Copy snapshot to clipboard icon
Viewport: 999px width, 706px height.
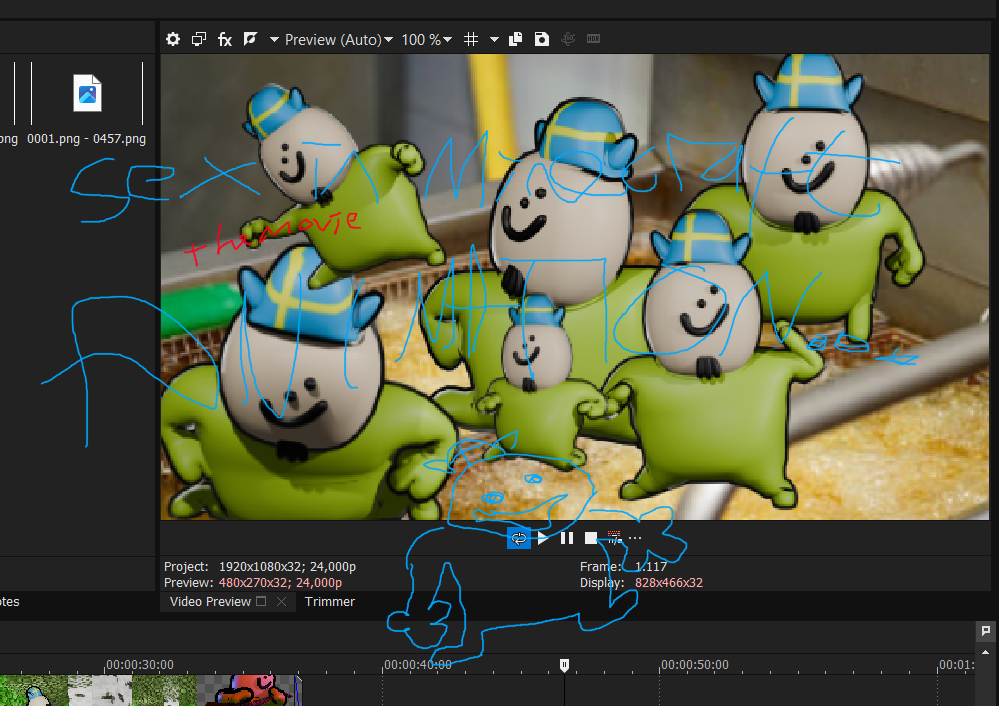[516, 40]
